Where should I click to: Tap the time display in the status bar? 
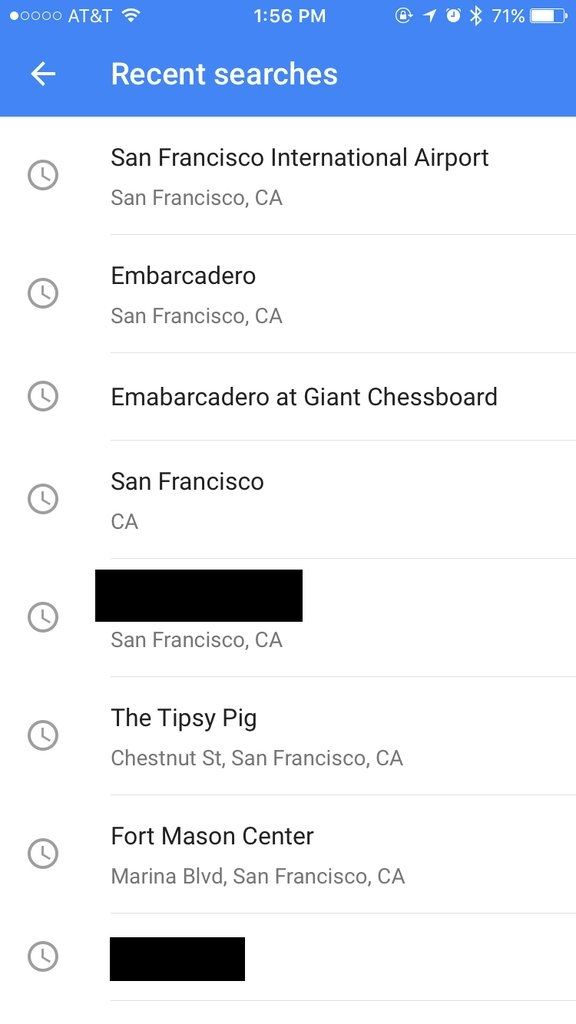point(288,15)
